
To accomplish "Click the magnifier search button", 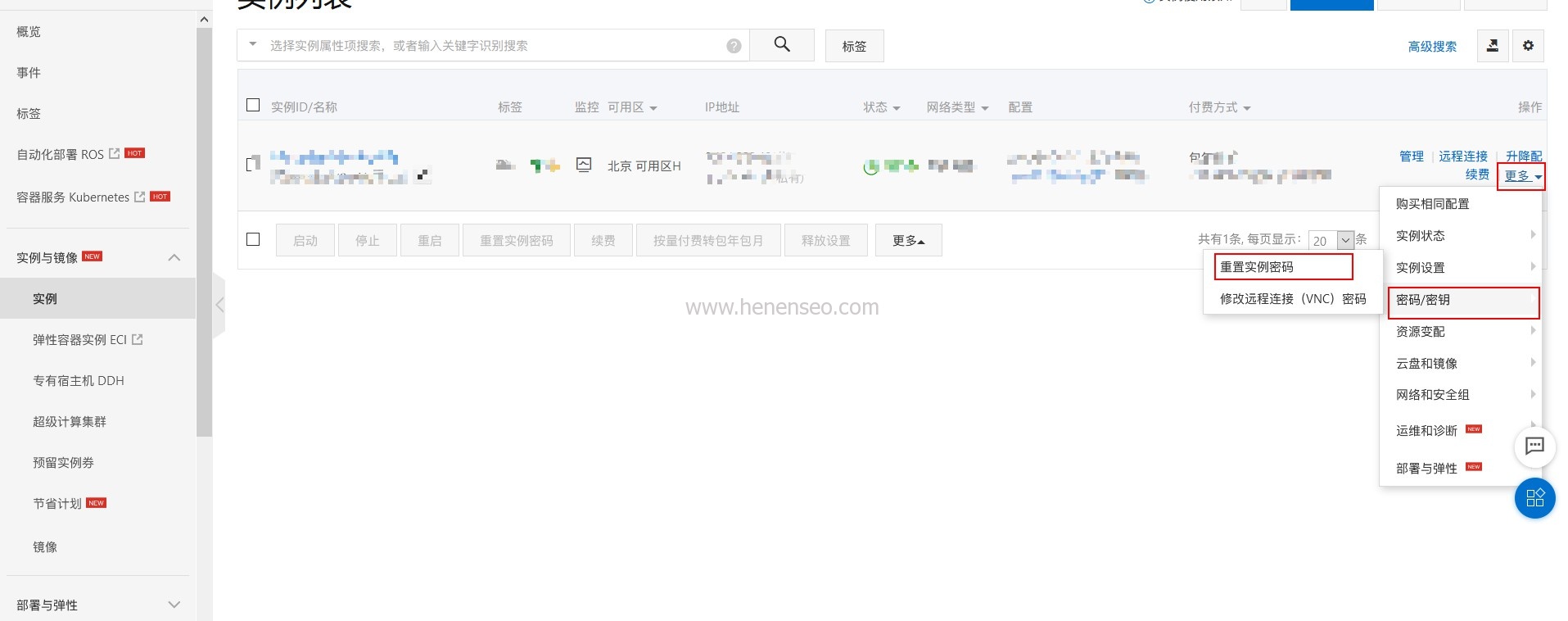I will coord(782,45).
